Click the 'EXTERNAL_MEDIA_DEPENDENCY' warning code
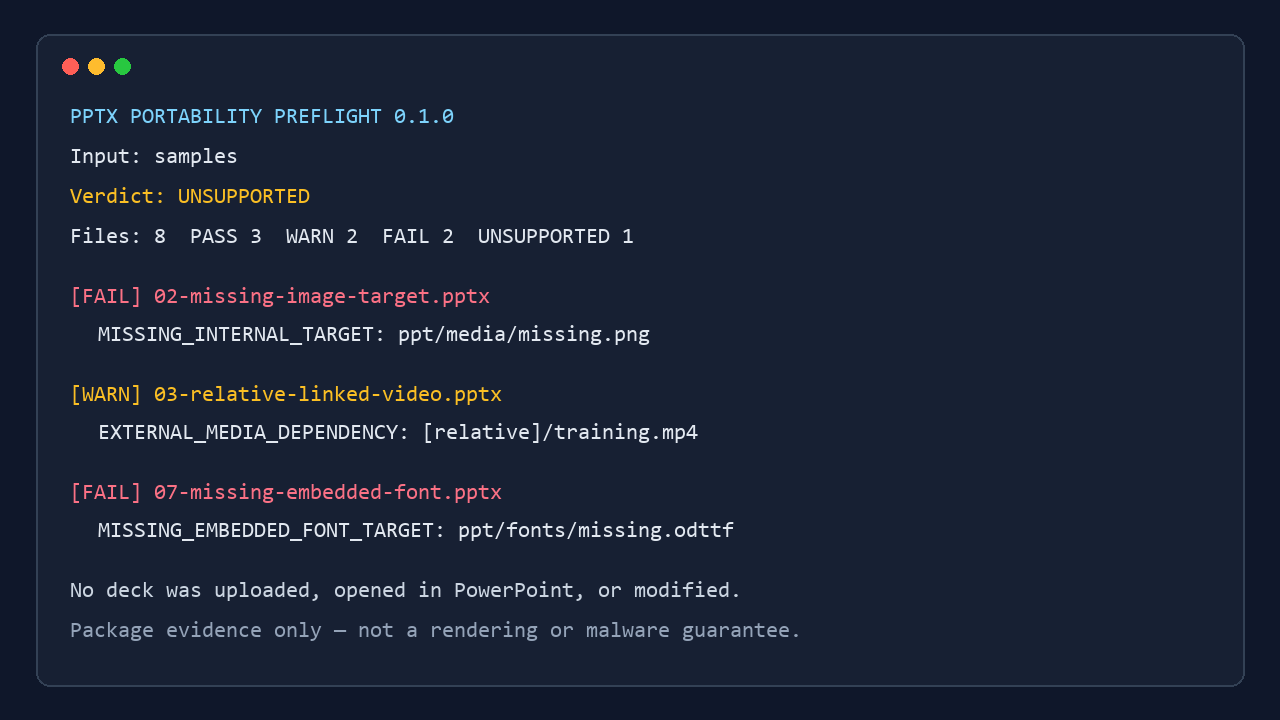Image resolution: width=1280 pixels, height=720 pixels. pos(248,433)
